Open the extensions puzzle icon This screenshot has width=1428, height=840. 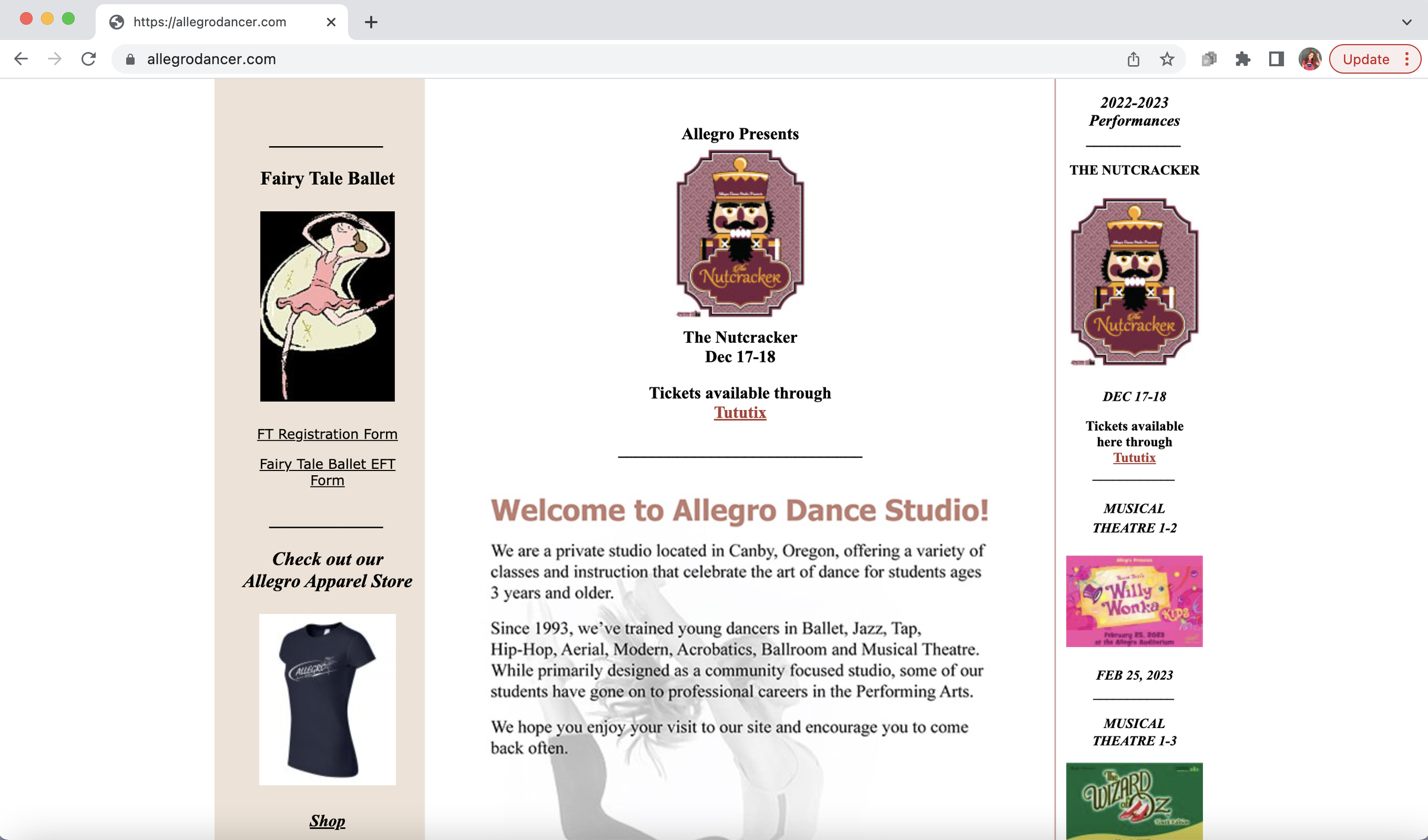pos(1243,59)
